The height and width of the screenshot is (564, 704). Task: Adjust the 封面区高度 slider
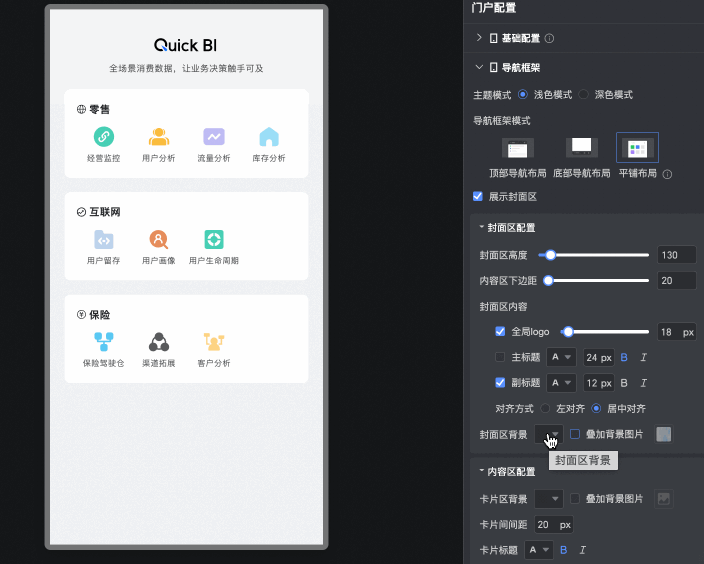[550, 255]
